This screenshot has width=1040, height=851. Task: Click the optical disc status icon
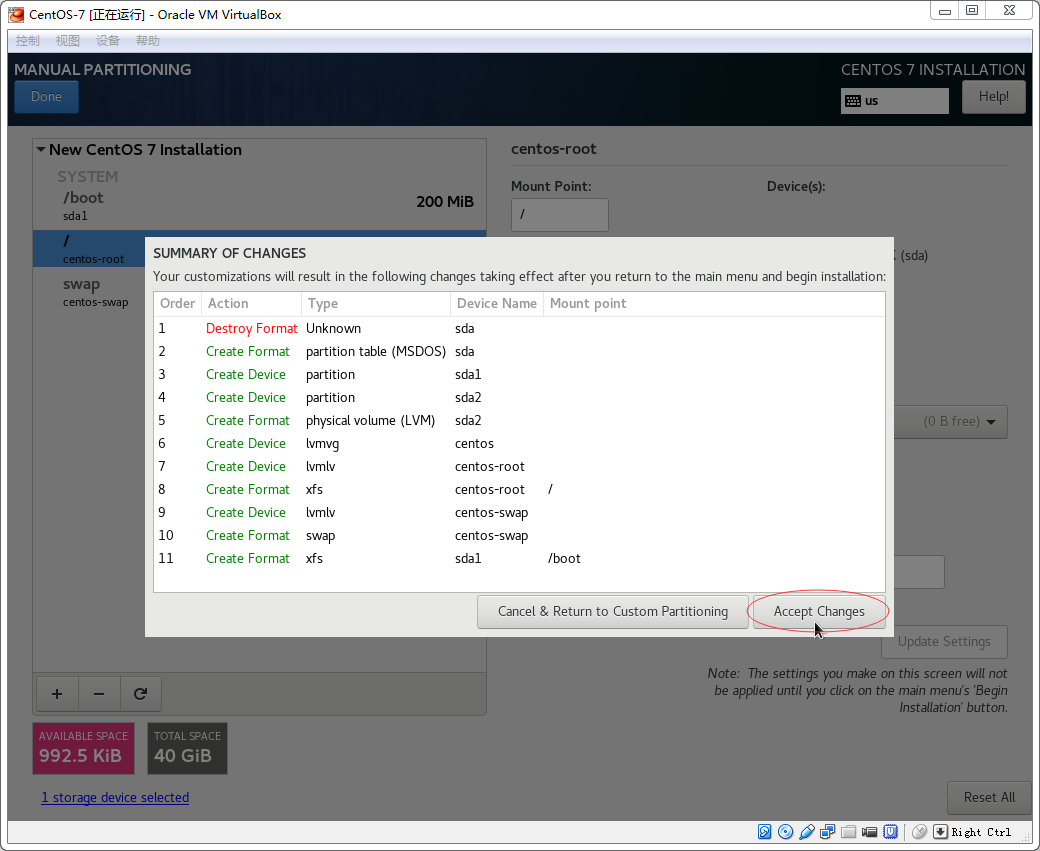(x=786, y=832)
